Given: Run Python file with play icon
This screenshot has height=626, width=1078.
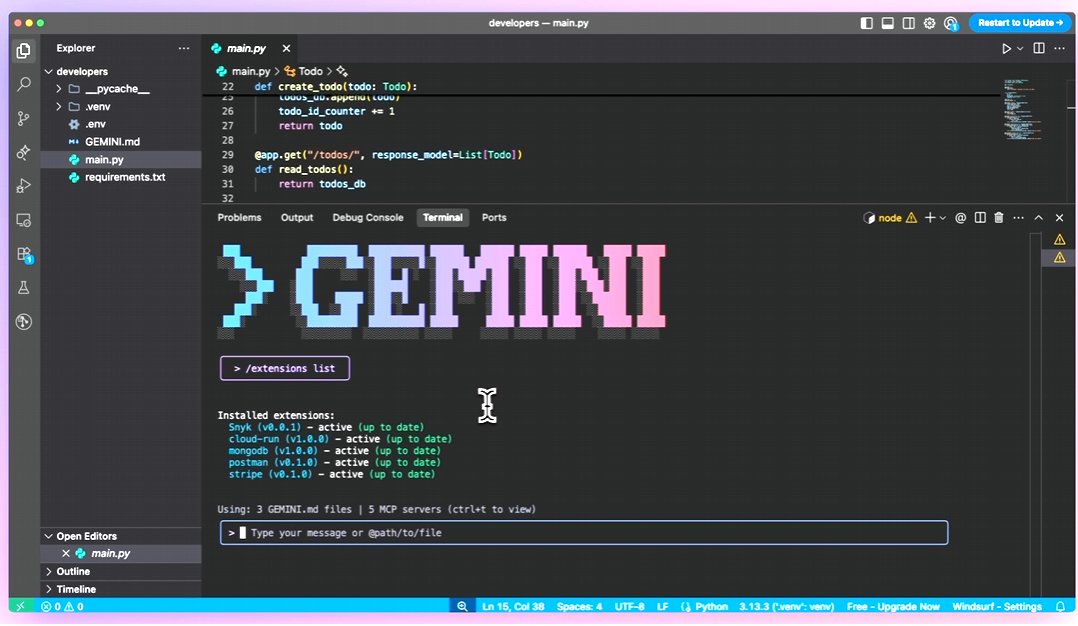Looking at the screenshot, I should pos(1006,49).
